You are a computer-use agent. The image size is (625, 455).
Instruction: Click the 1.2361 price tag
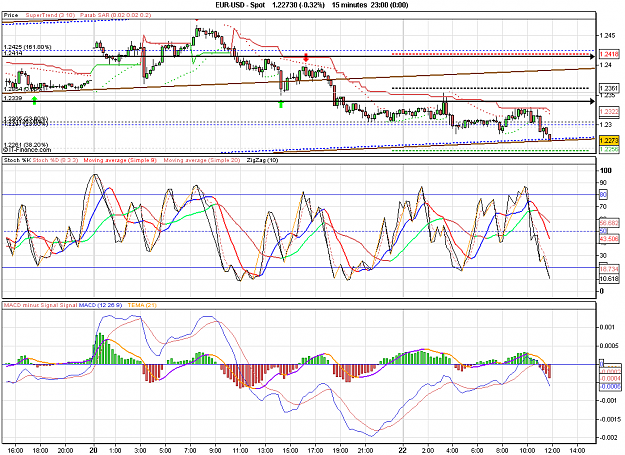tap(609, 88)
